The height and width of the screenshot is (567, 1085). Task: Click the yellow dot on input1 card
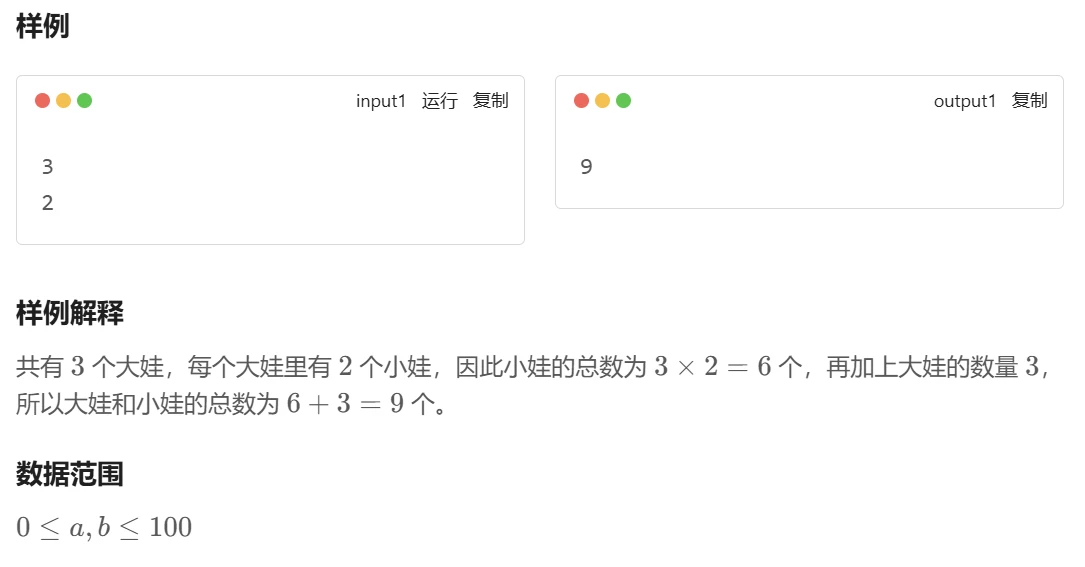(64, 100)
